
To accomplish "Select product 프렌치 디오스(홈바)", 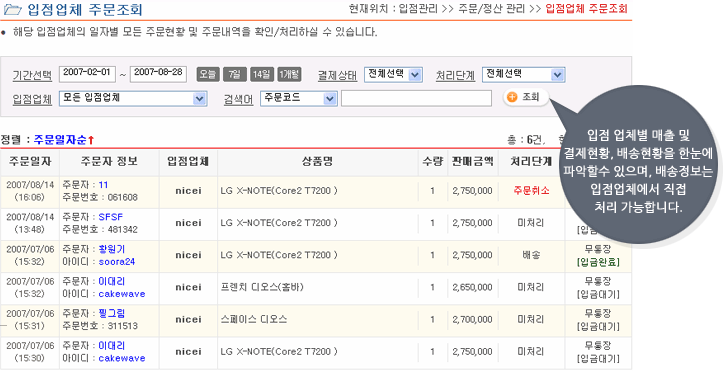I will (262, 287).
